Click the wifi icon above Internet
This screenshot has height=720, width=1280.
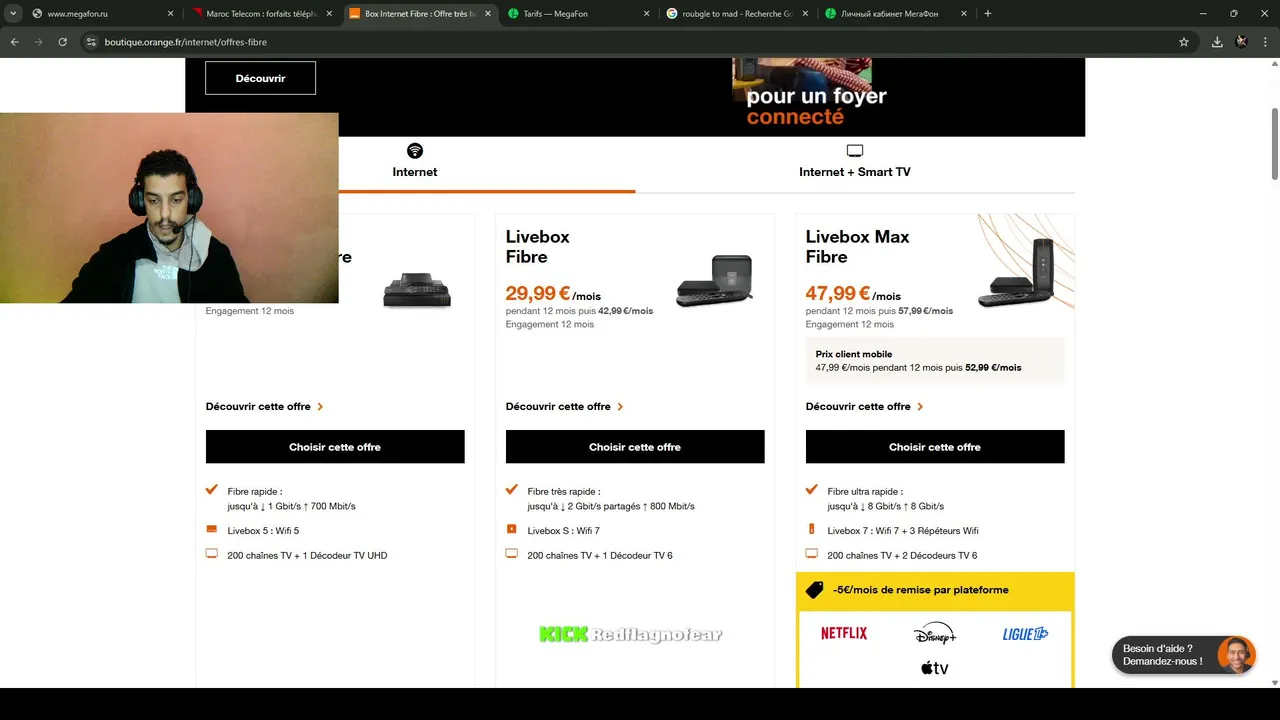(x=415, y=151)
